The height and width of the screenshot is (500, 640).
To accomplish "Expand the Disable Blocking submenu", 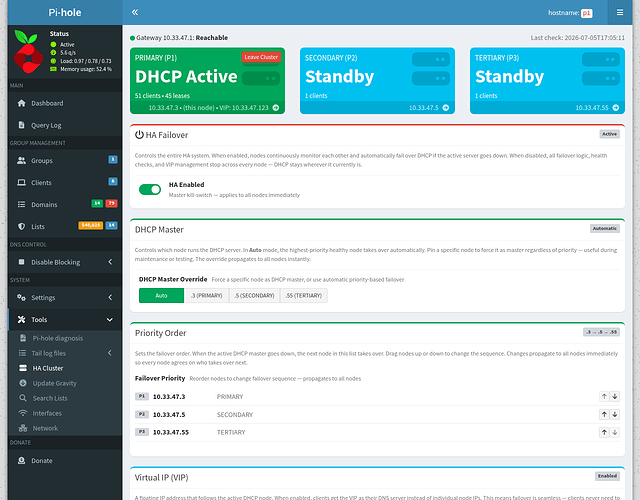I will click(x=65, y=262).
